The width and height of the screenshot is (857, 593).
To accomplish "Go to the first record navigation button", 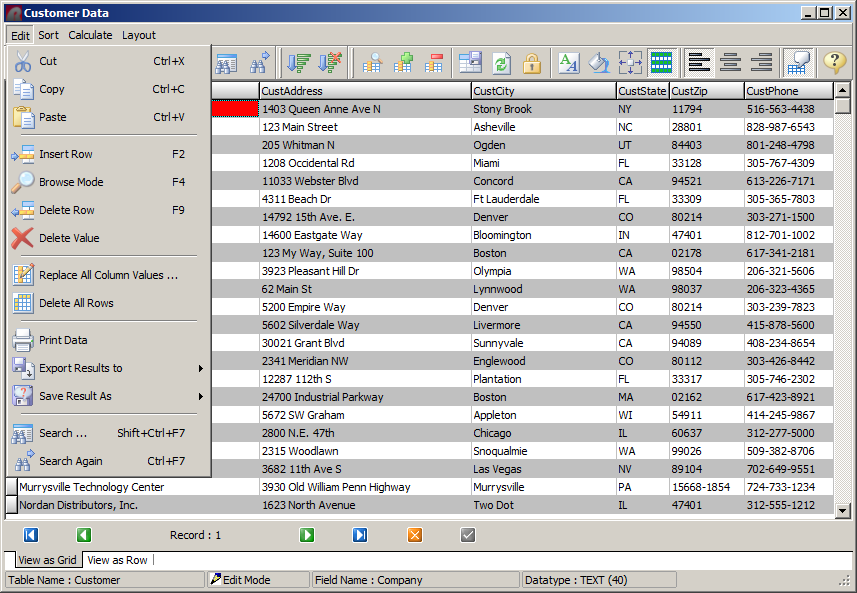I will (30, 535).
